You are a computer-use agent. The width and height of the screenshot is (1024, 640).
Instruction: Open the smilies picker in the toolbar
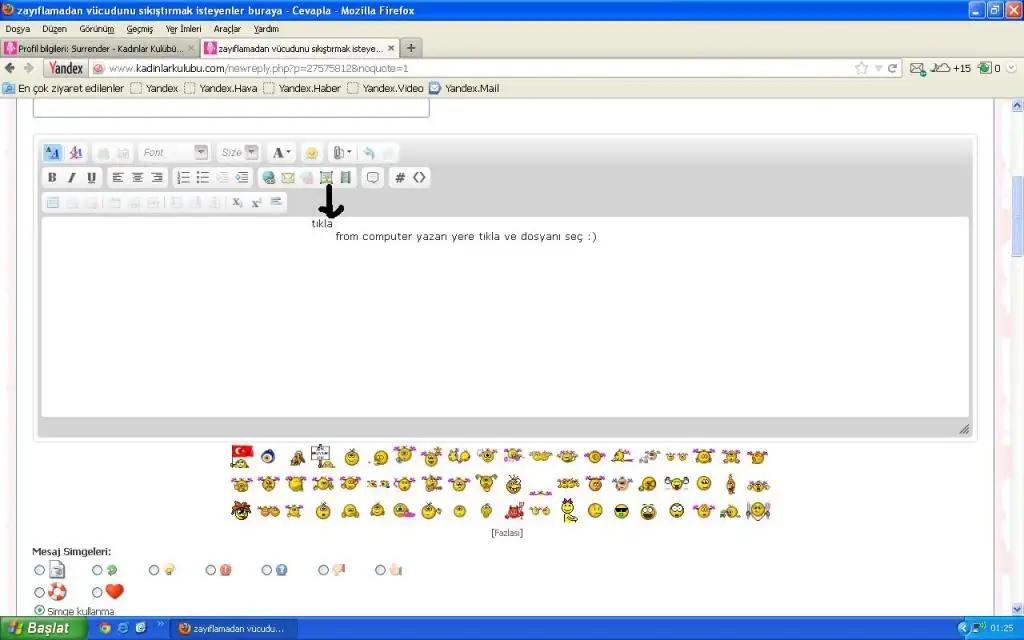pos(312,153)
